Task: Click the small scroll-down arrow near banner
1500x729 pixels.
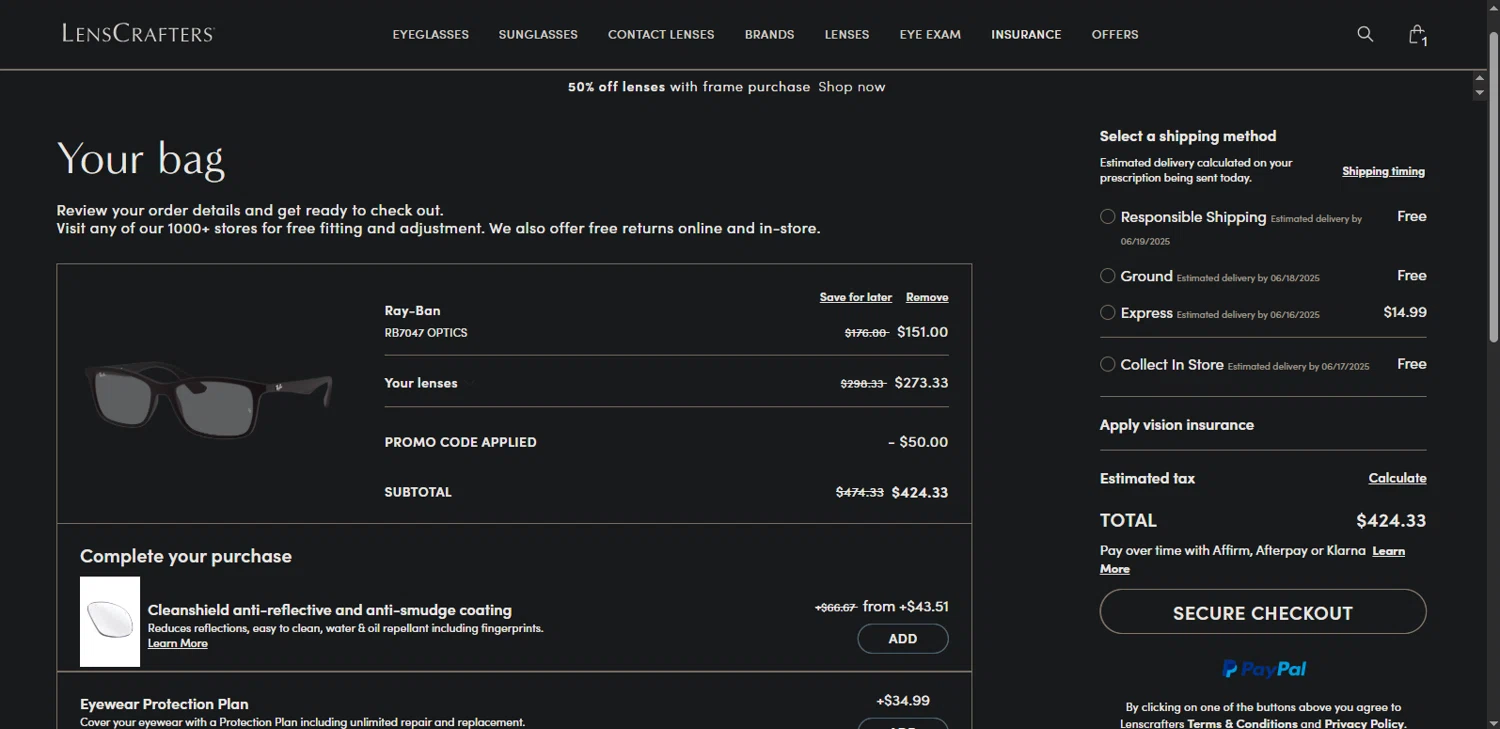Action: click(x=1480, y=93)
